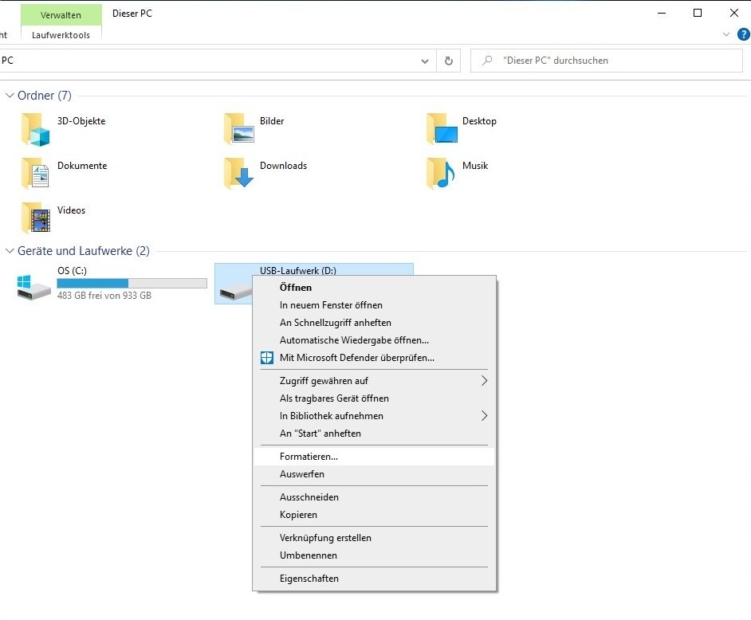Click the search magnifier icon

coord(487,60)
